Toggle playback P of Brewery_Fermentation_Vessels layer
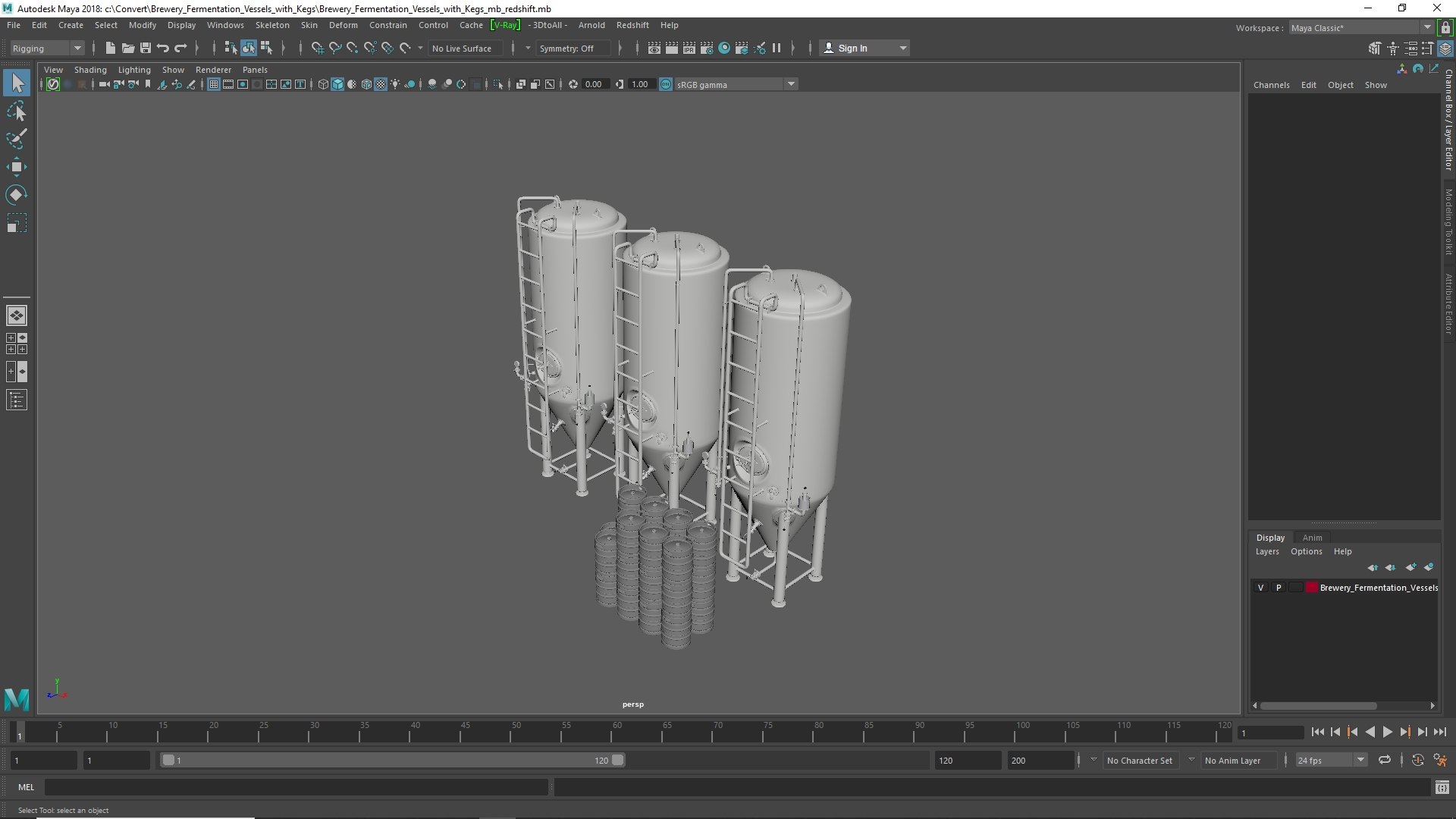 click(1279, 588)
